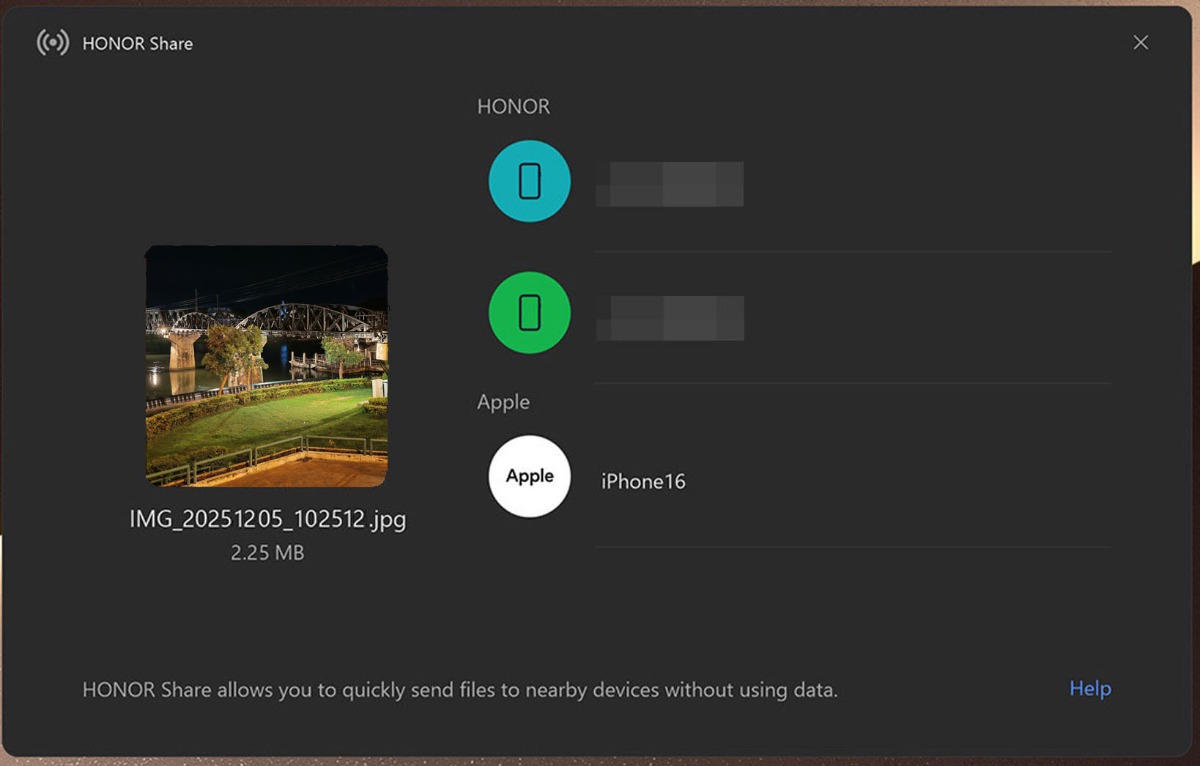Image resolution: width=1200 pixels, height=766 pixels.
Task: Click the file name IMG_20251205_102512.jpg
Action: (268, 519)
